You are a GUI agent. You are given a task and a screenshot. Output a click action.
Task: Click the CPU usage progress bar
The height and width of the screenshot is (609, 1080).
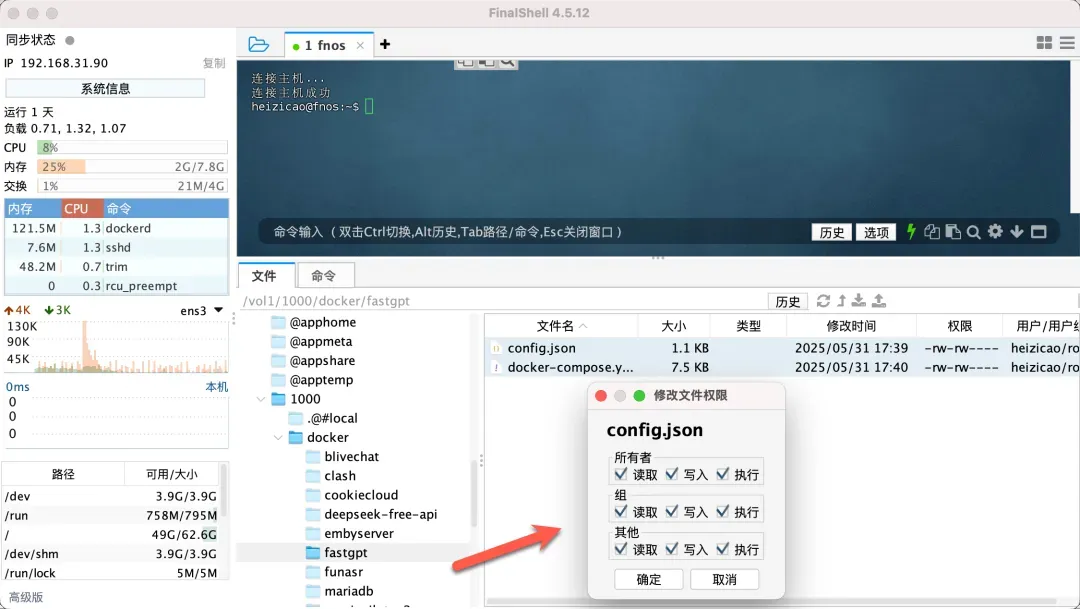[x=132, y=147]
